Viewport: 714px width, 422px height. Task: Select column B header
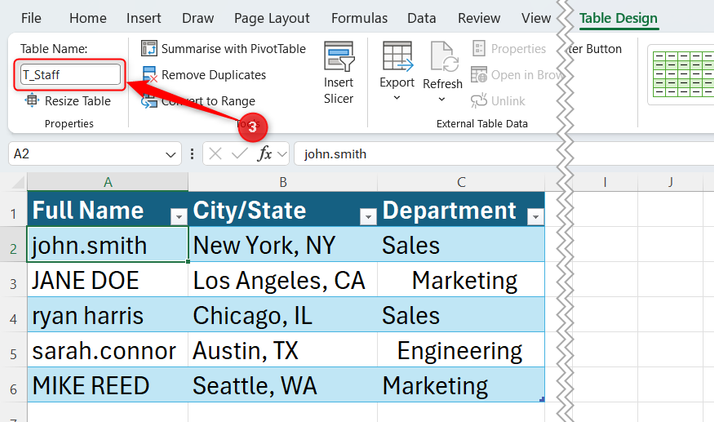[283, 182]
